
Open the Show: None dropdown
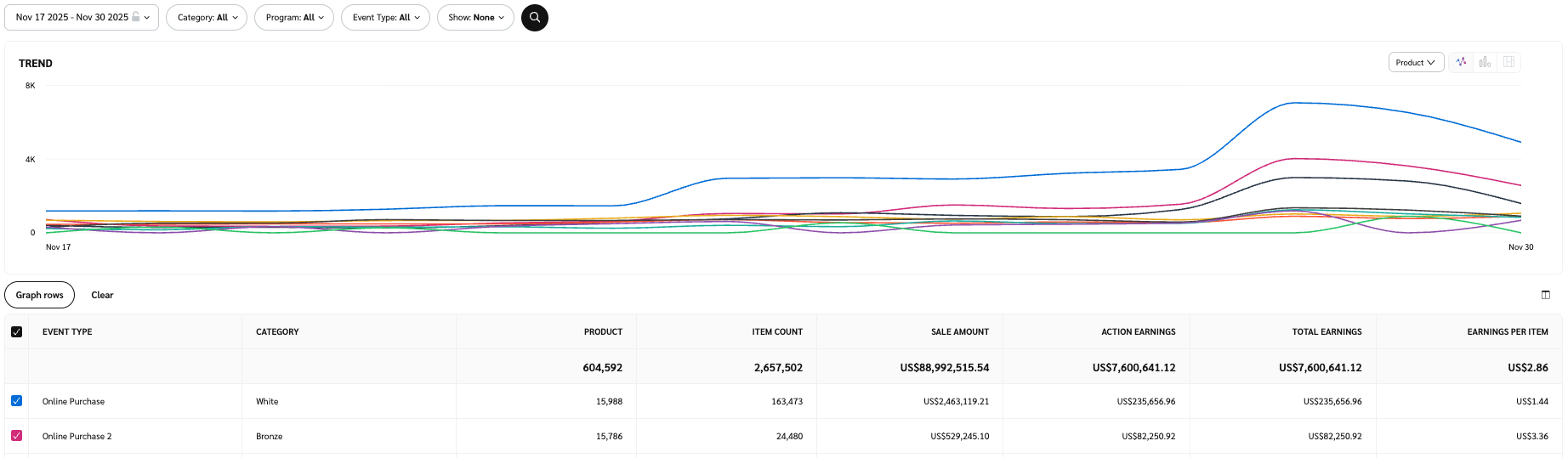(x=475, y=17)
